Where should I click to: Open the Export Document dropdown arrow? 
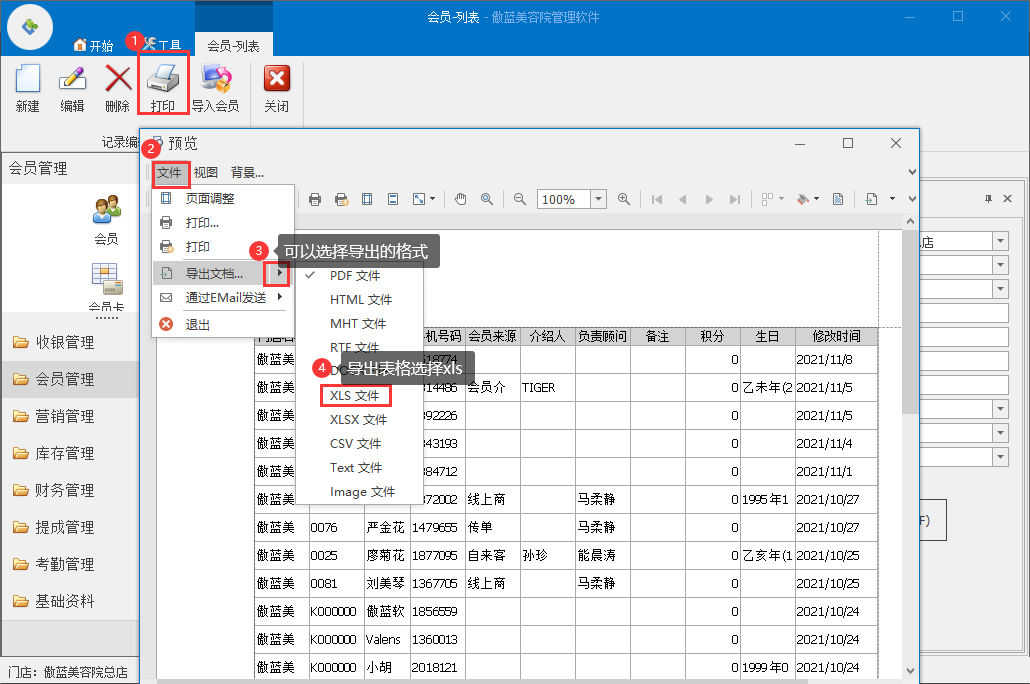pos(892,199)
